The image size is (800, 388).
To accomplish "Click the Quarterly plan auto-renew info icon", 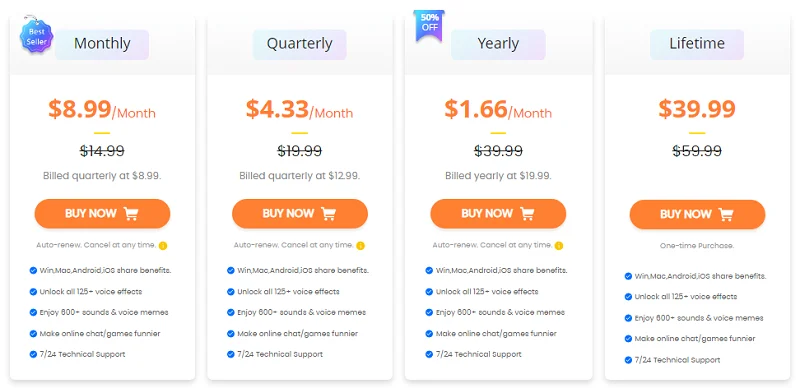I will tap(360, 246).
